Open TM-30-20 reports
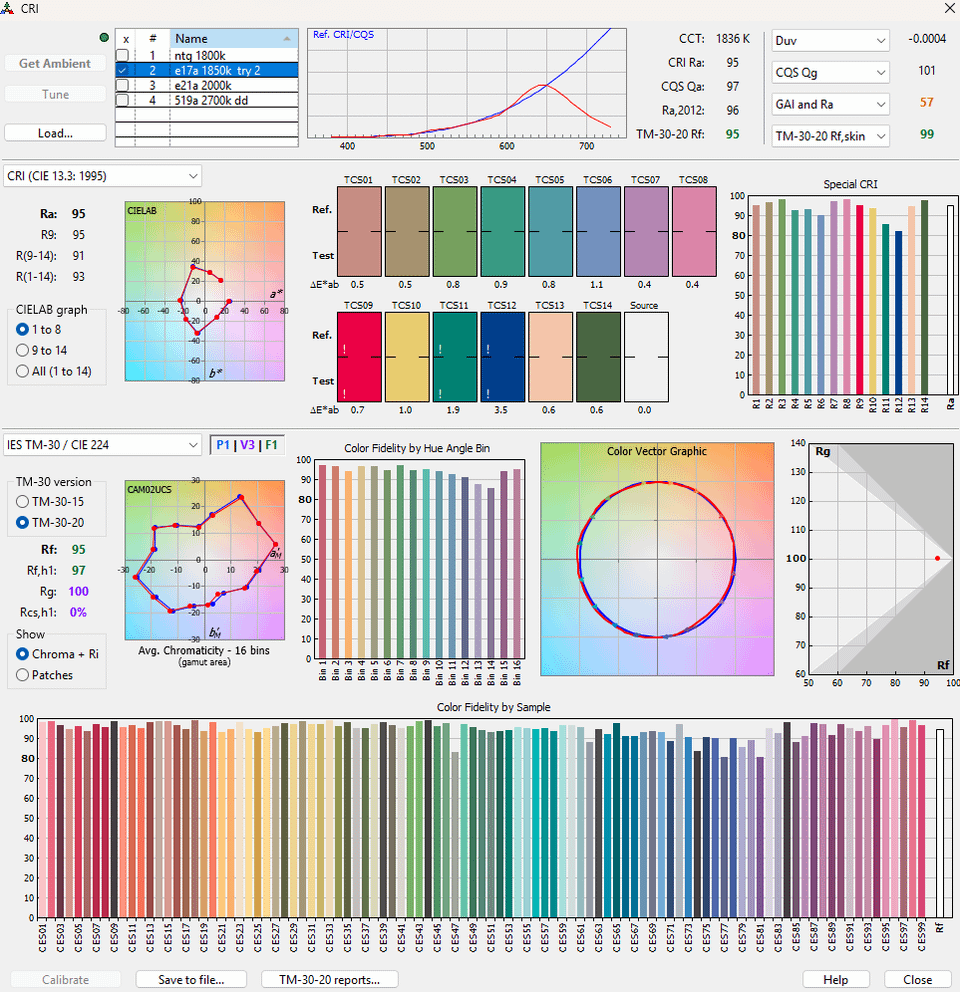The height and width of the screenshot is (992, 960). pyautogui.click(x=329, y=980)
